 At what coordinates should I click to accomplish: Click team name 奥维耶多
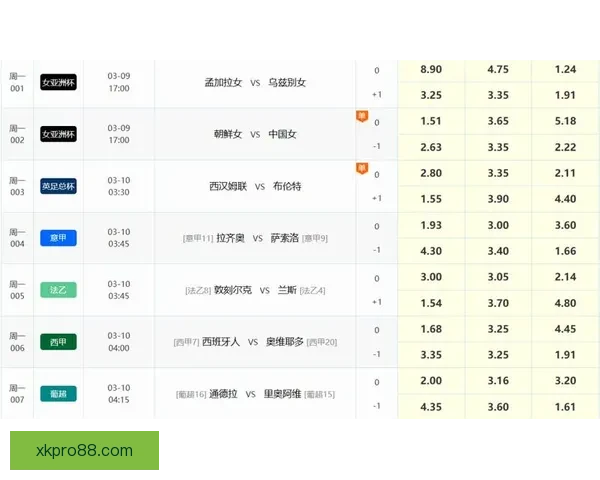[285, 342]
